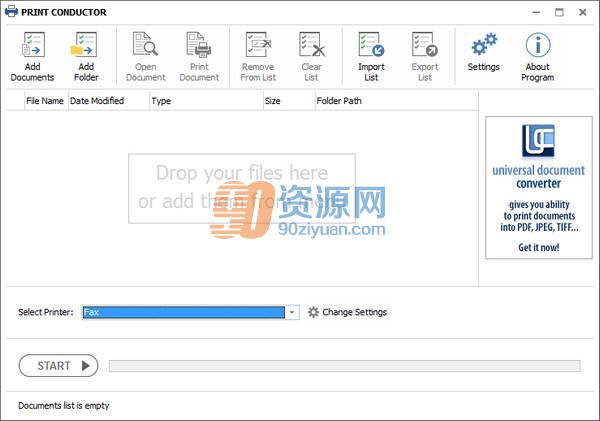Viewport: 600px width, 421px height.
Task: Open the Select Printer dropdown arrow
Action: [x=292, y=312]
